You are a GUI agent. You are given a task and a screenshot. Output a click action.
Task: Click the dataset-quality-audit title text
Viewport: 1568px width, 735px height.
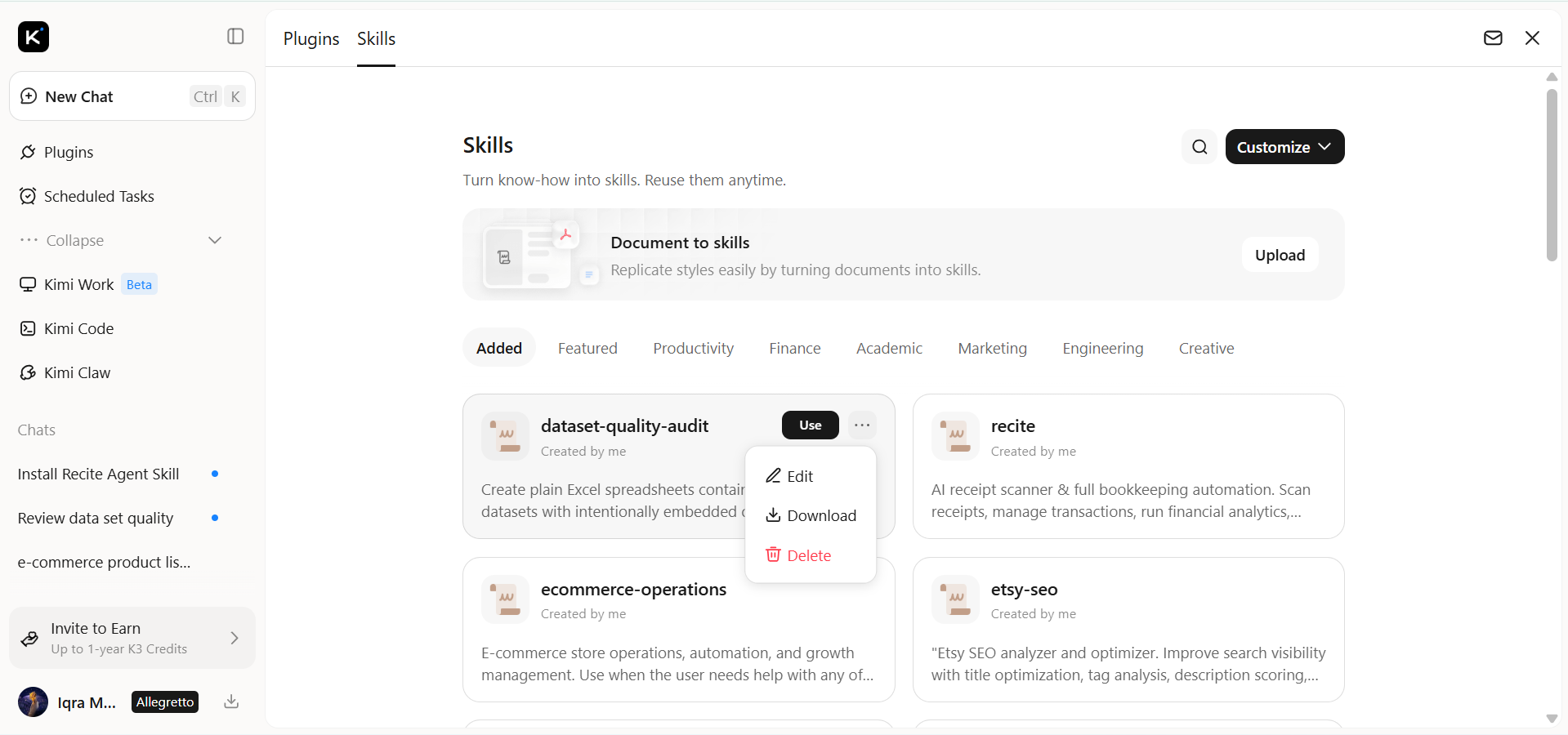[624, 425]
